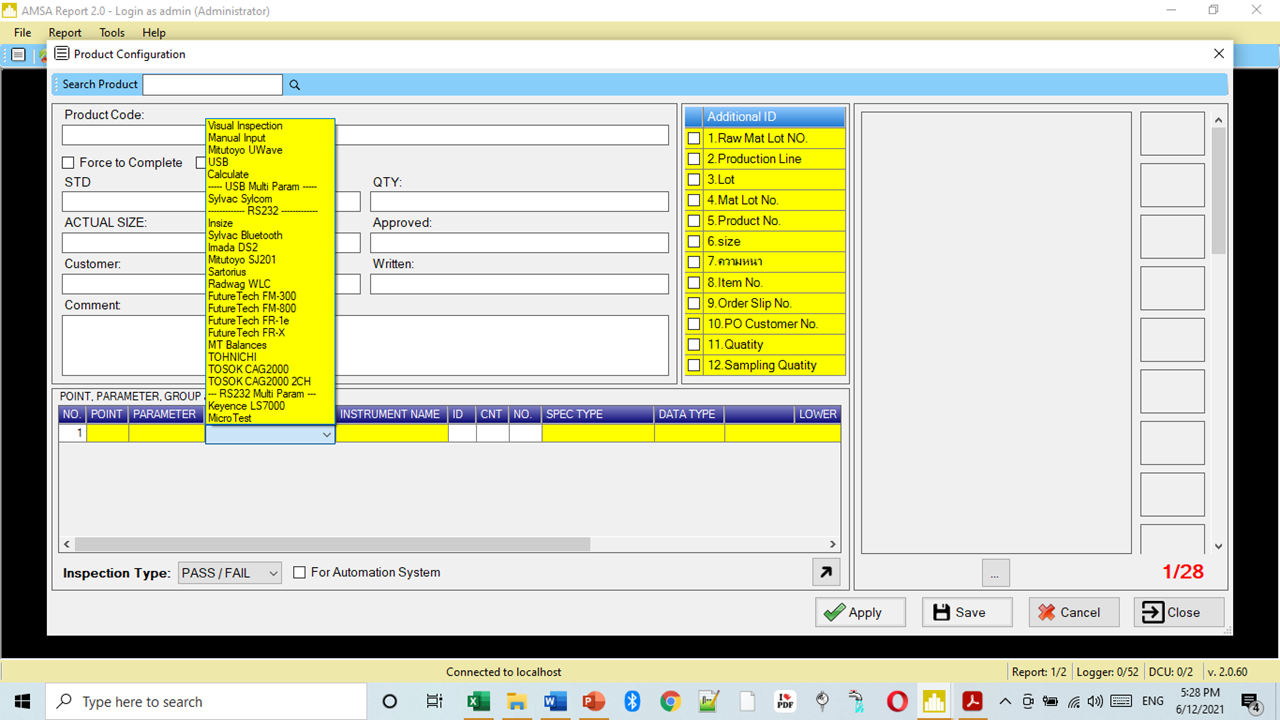Pick Mitutoyo UWave from the list
The width and height of the screenshot is (1280, 720).
[245, 150]
